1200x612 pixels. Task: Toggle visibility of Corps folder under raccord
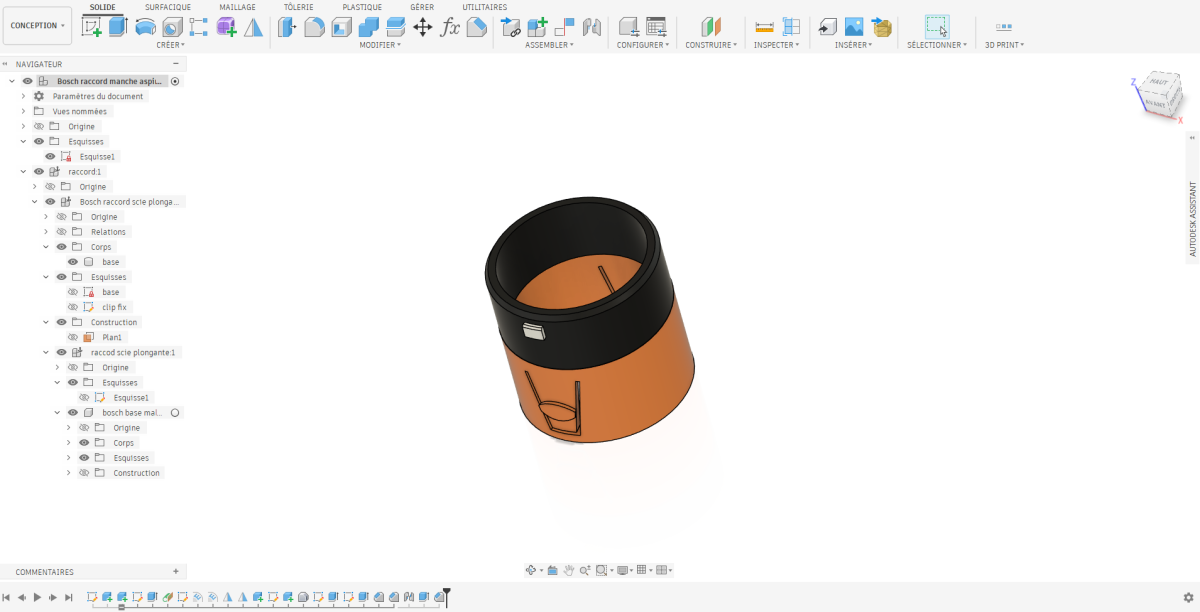tap(62, 247)
